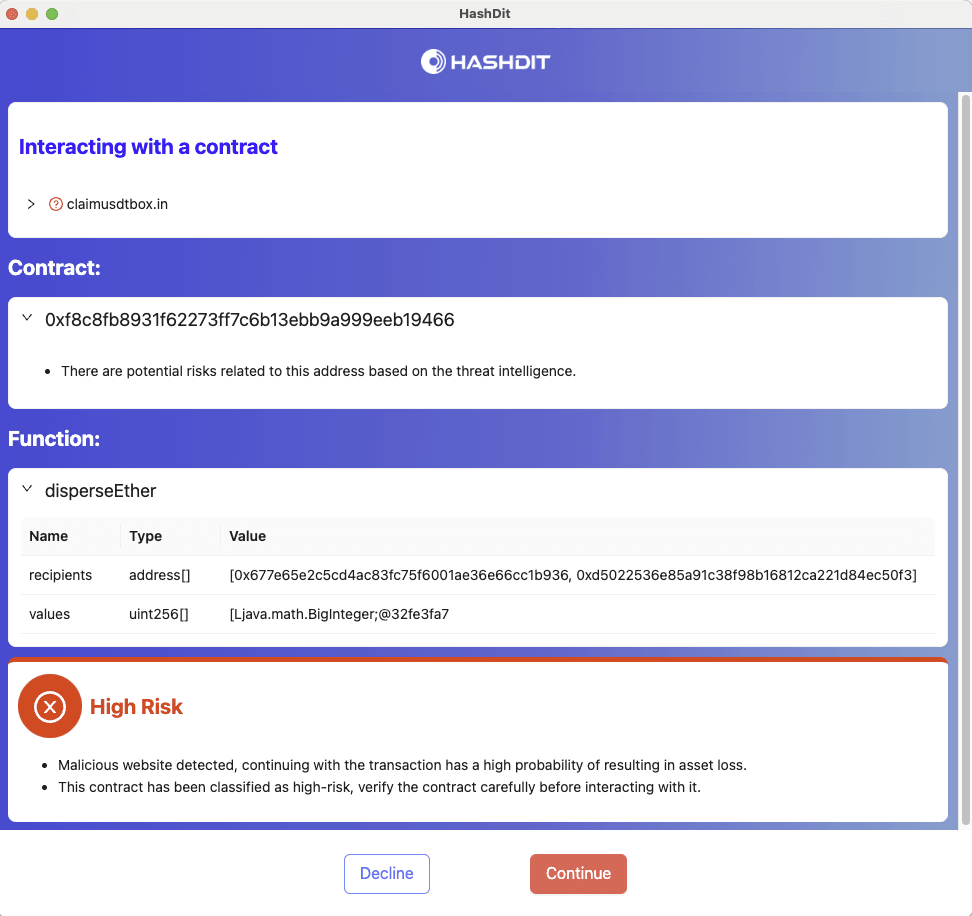Select the claimusdtbox.in domain text
This screenshot has width=972, height=916.
(x=117, y=204)
